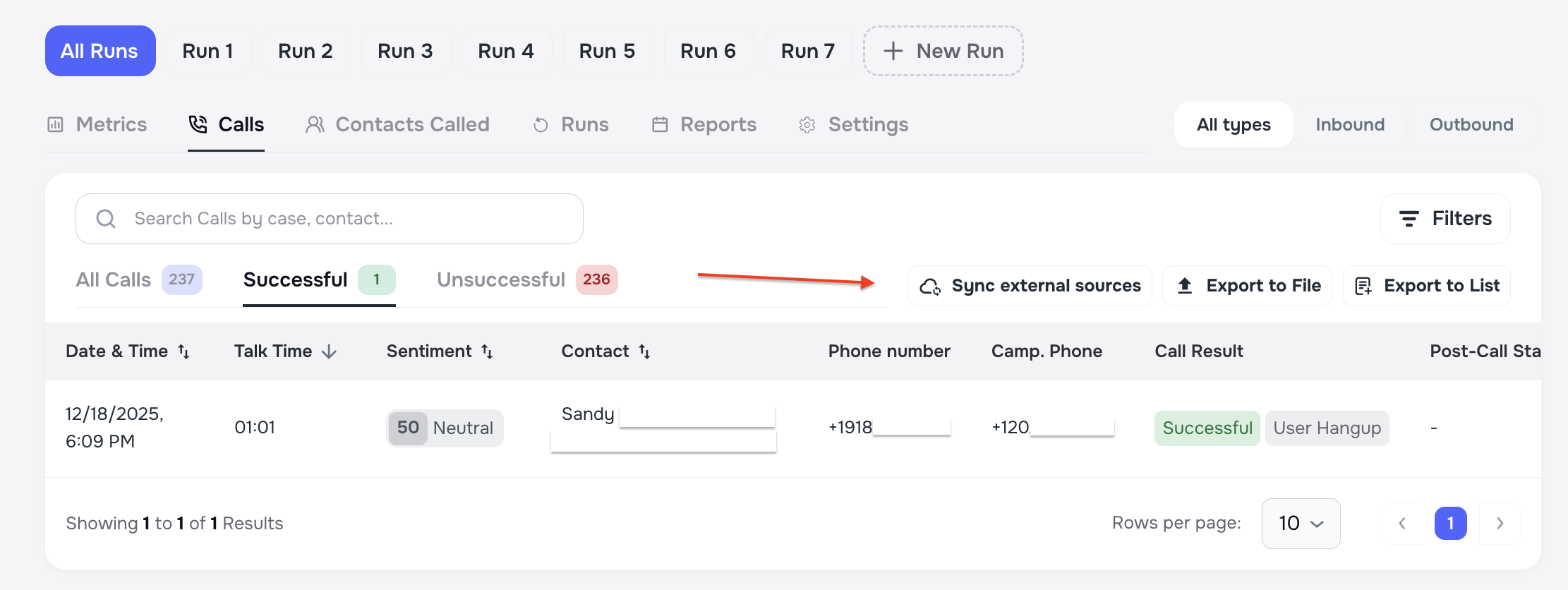Toggle the Talk Time sort arrow
This screenshot has height=590, width=1568.
[x=329, y=351]
